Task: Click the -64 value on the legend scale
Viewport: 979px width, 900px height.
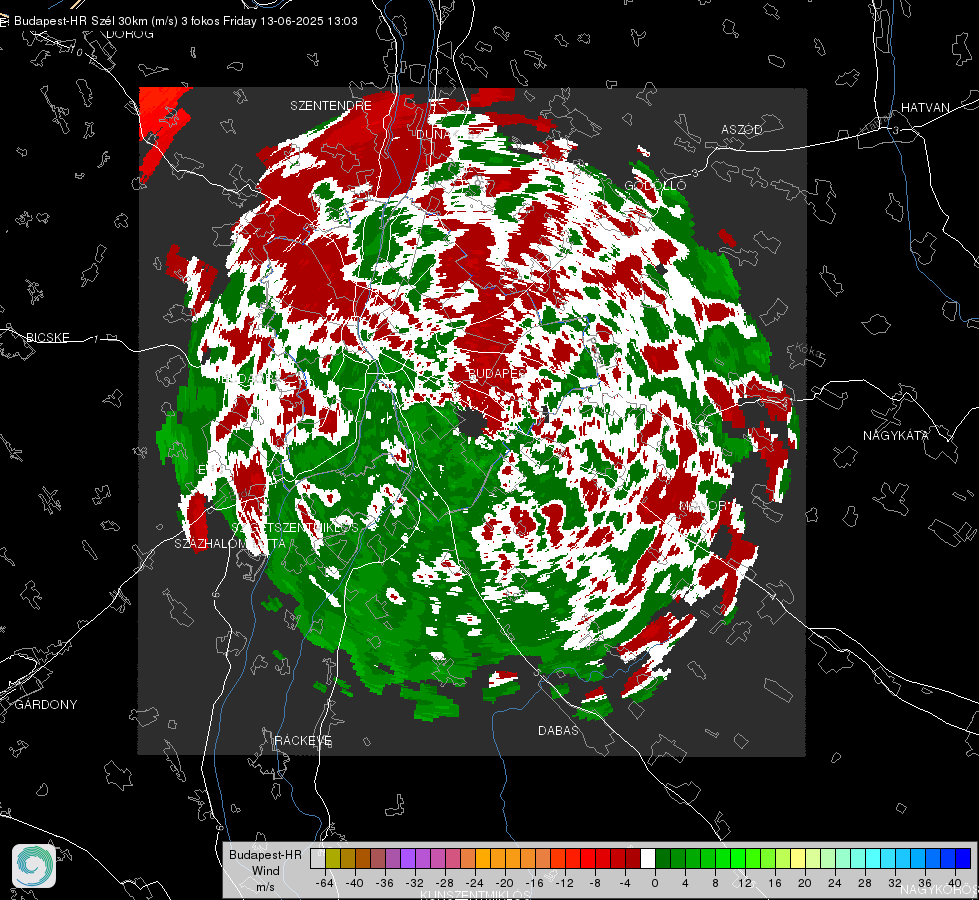Action: pos(325,883)
